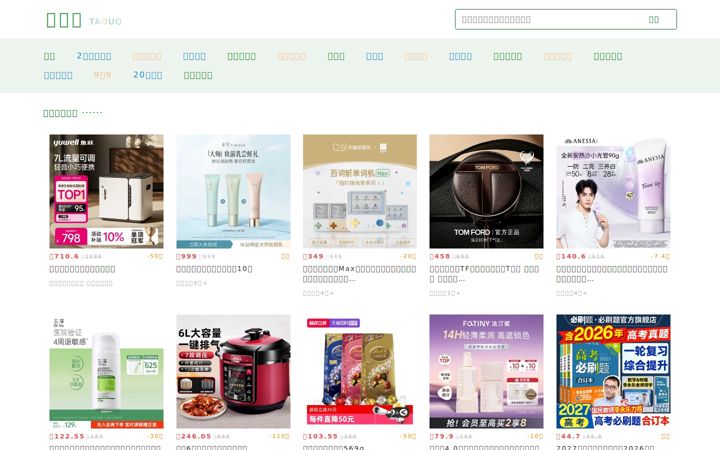The height and width of the screenshot is (450, 720).
Task: Click the price 79.9 under FATINY foundation
Action: (442, 436)
